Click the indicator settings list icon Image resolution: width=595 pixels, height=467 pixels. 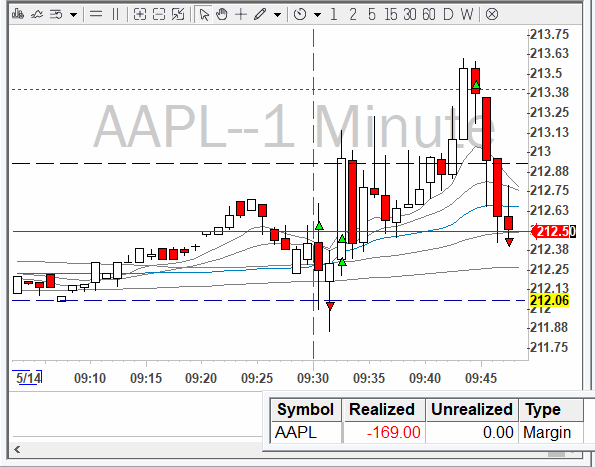[x=56, y=14]
